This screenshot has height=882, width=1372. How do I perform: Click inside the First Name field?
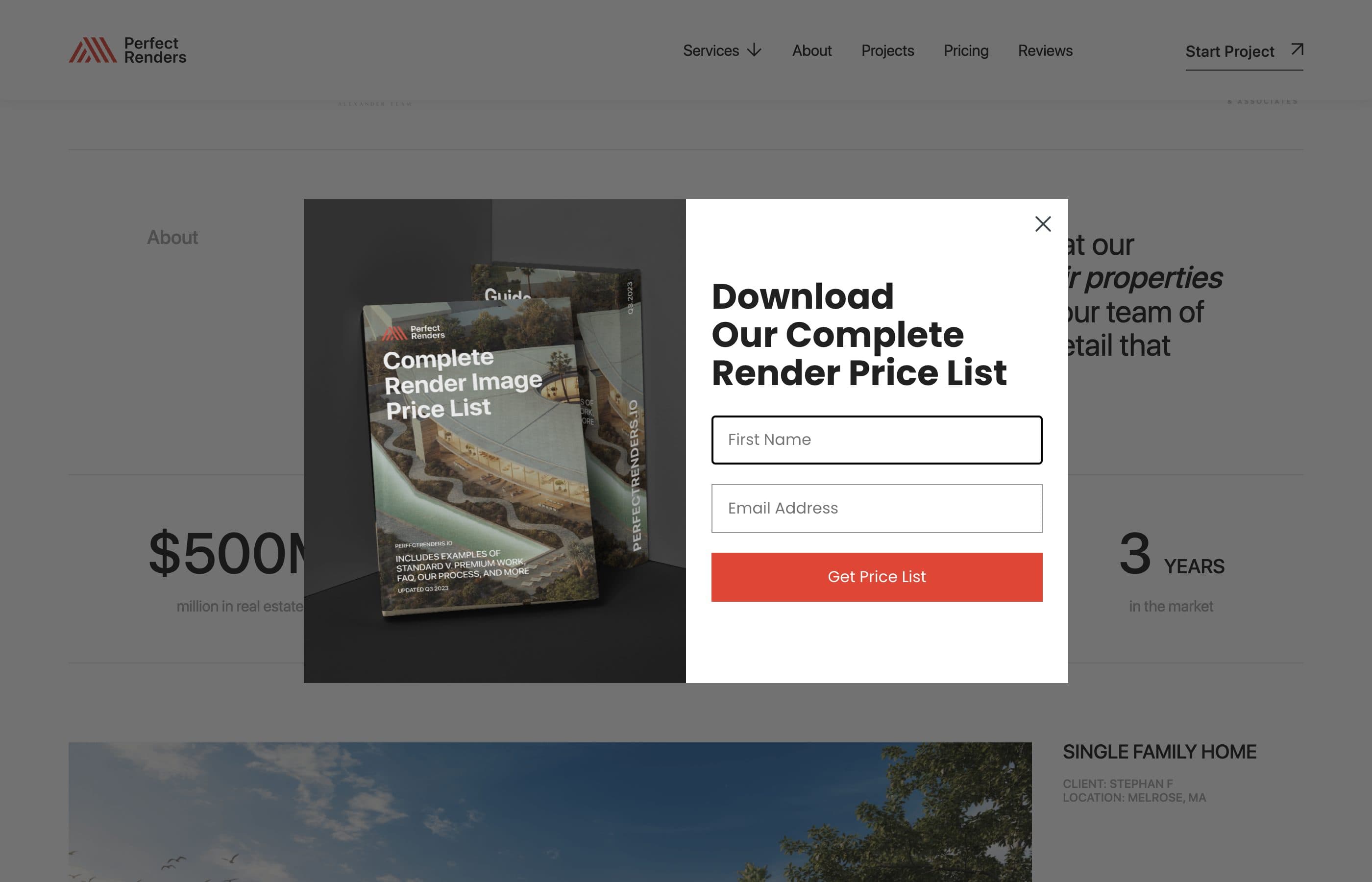click(x=876, y=440)
